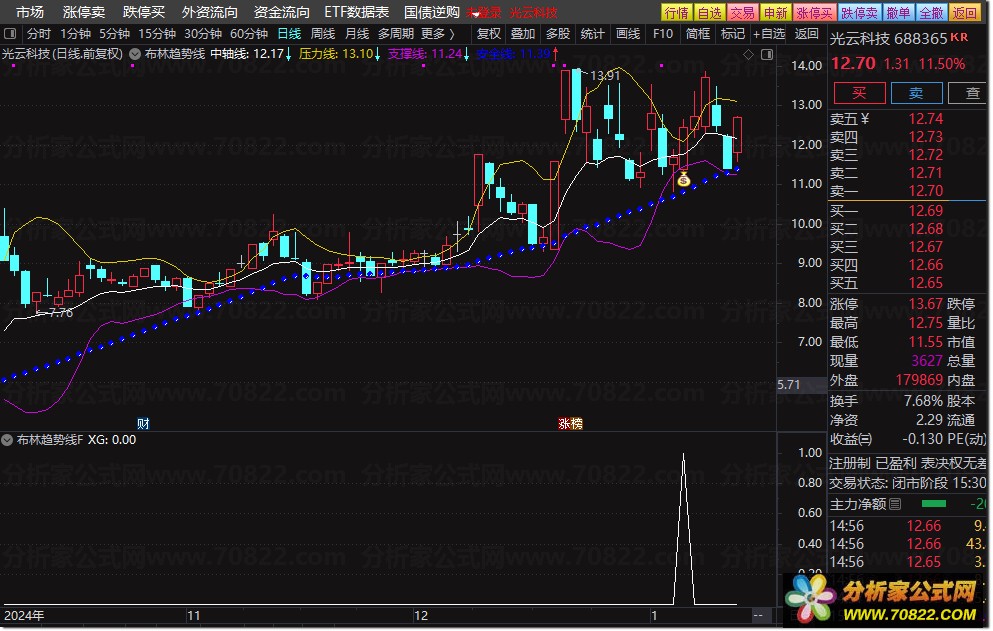This screenshot has height=631, width=993.
Task: Click the yellow 行情 button
Action: click(x=676, y=13)
